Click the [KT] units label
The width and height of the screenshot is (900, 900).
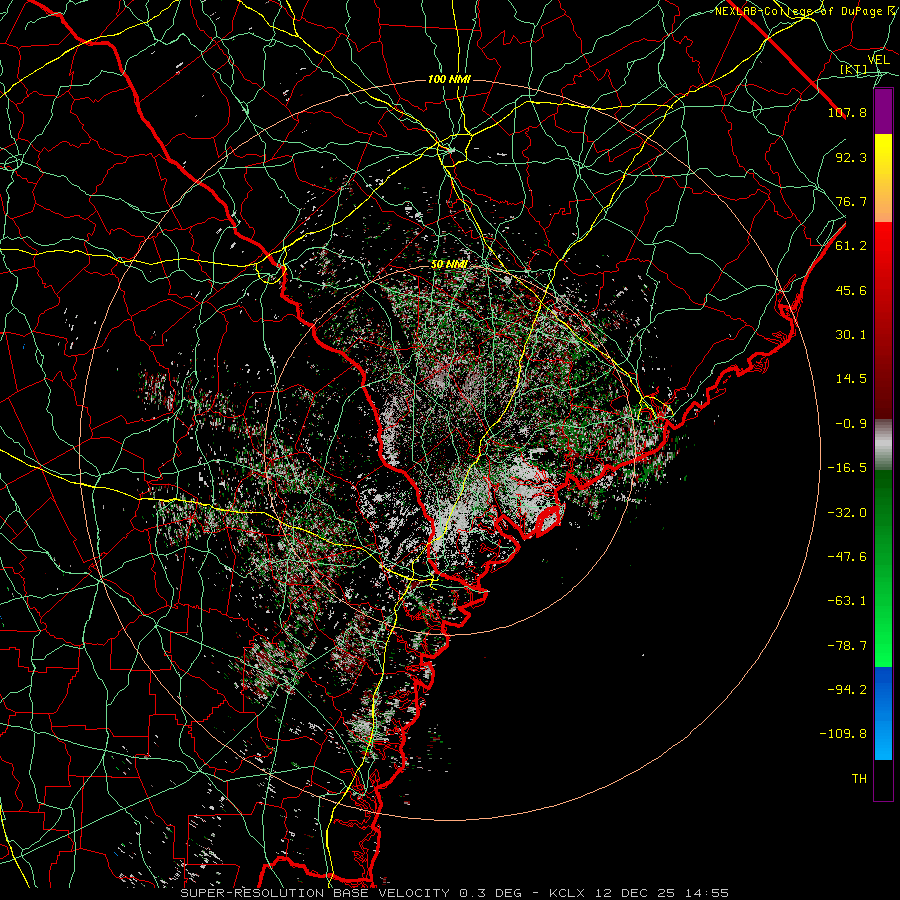(x=854, y=70)
